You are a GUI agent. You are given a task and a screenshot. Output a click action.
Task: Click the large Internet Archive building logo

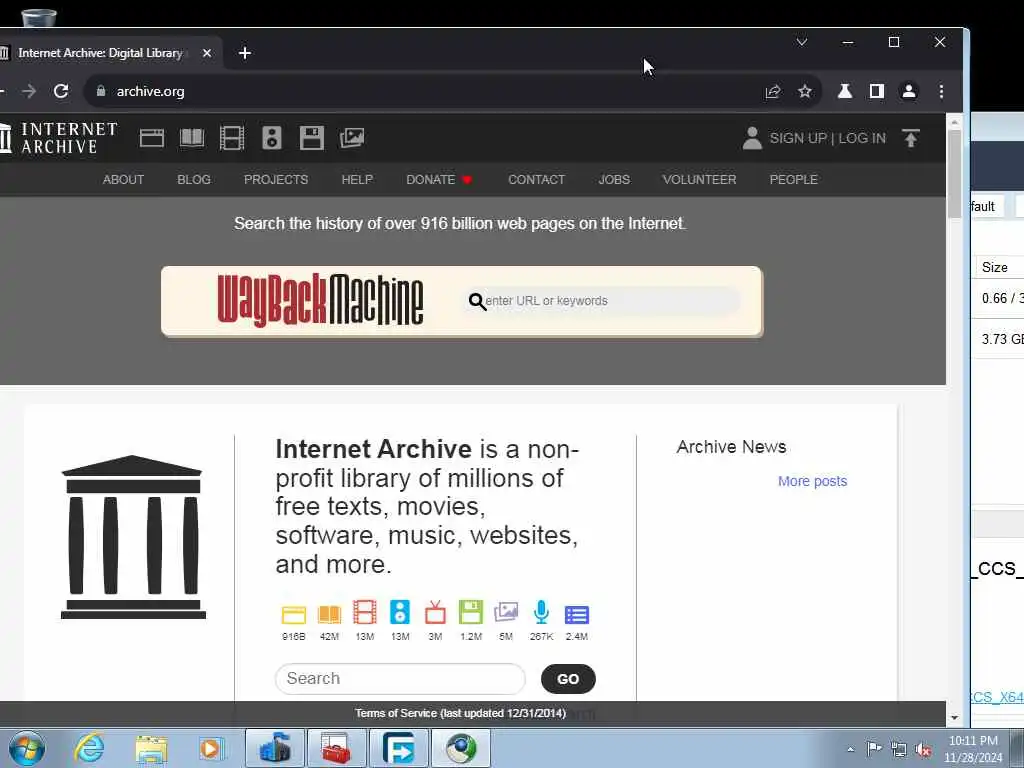133,537
